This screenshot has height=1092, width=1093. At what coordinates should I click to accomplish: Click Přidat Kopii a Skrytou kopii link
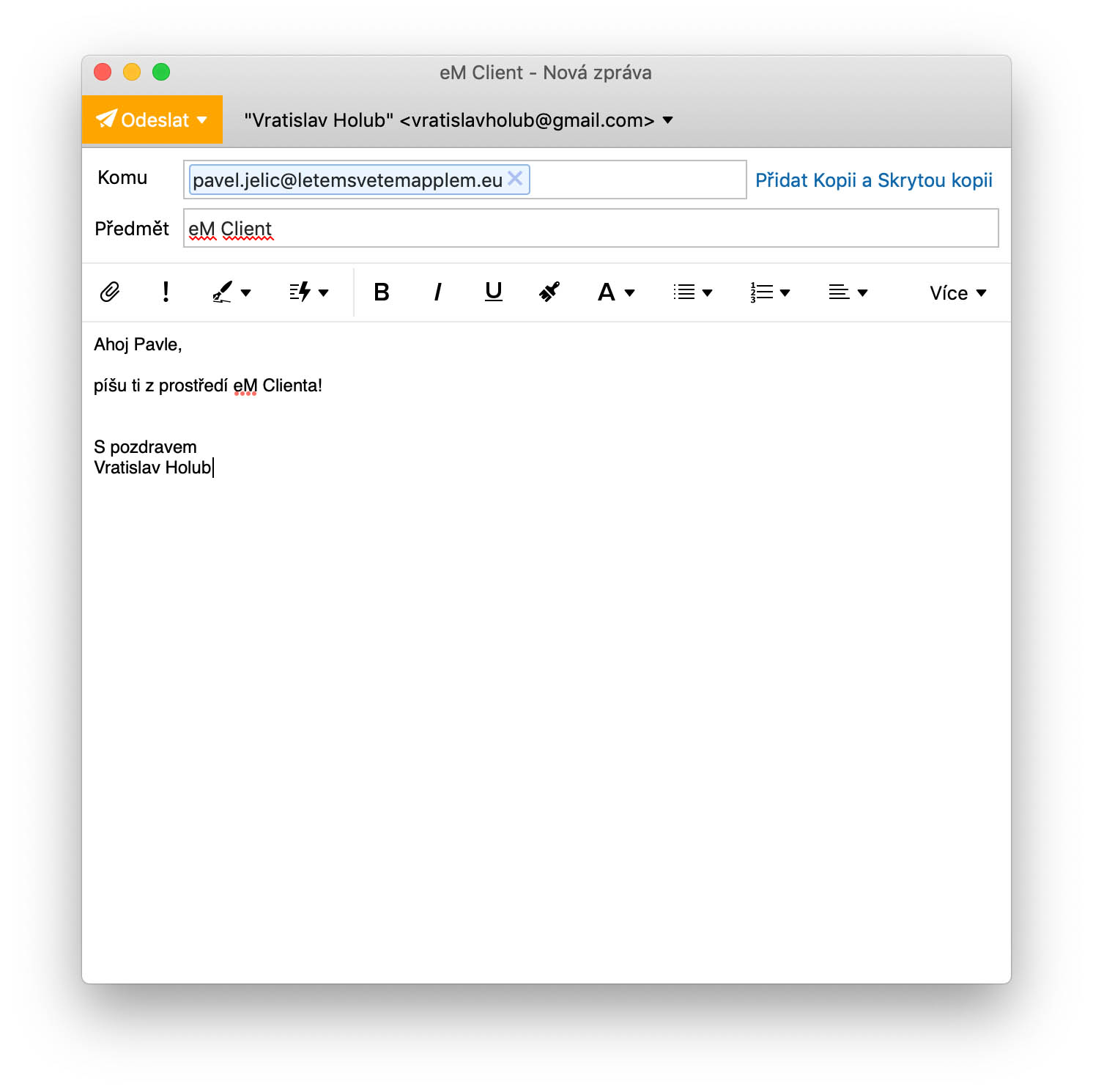[874, 180]
